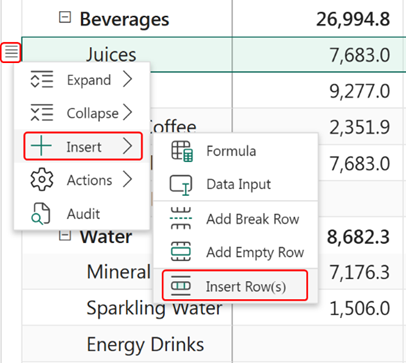Click the plus icon for Insert

[x=41, y=146]
